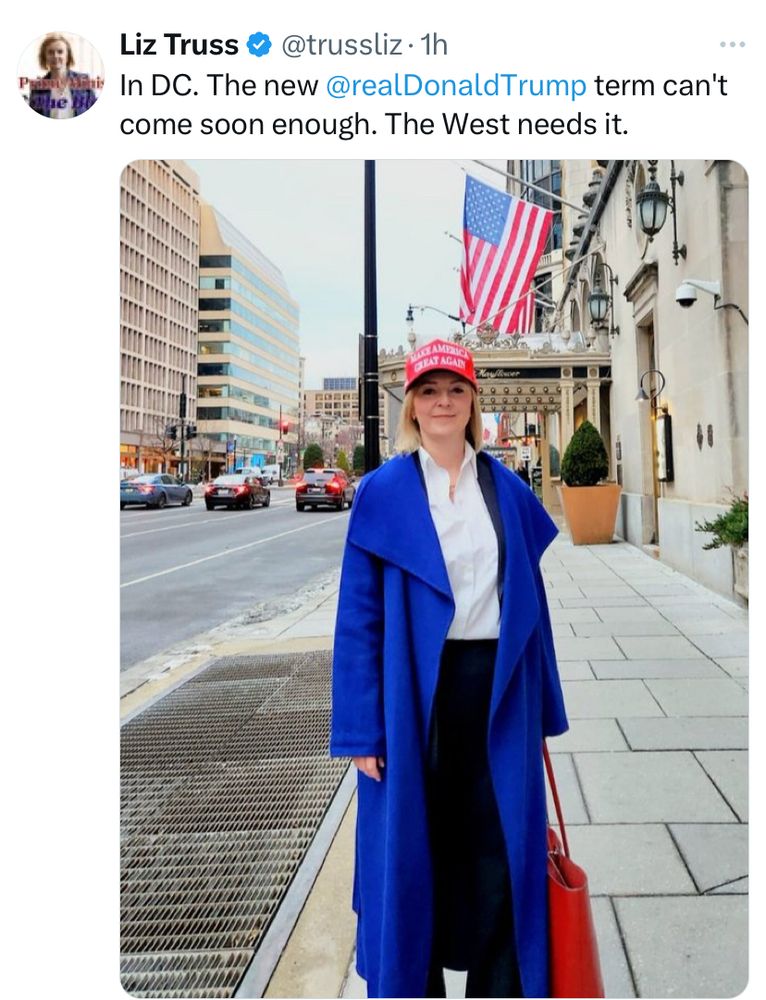Image resolution: width=766 pixels, height=1000 pixels.
Task: Open the @trussliz handle profile link
Action: click(x=342, y=45)
